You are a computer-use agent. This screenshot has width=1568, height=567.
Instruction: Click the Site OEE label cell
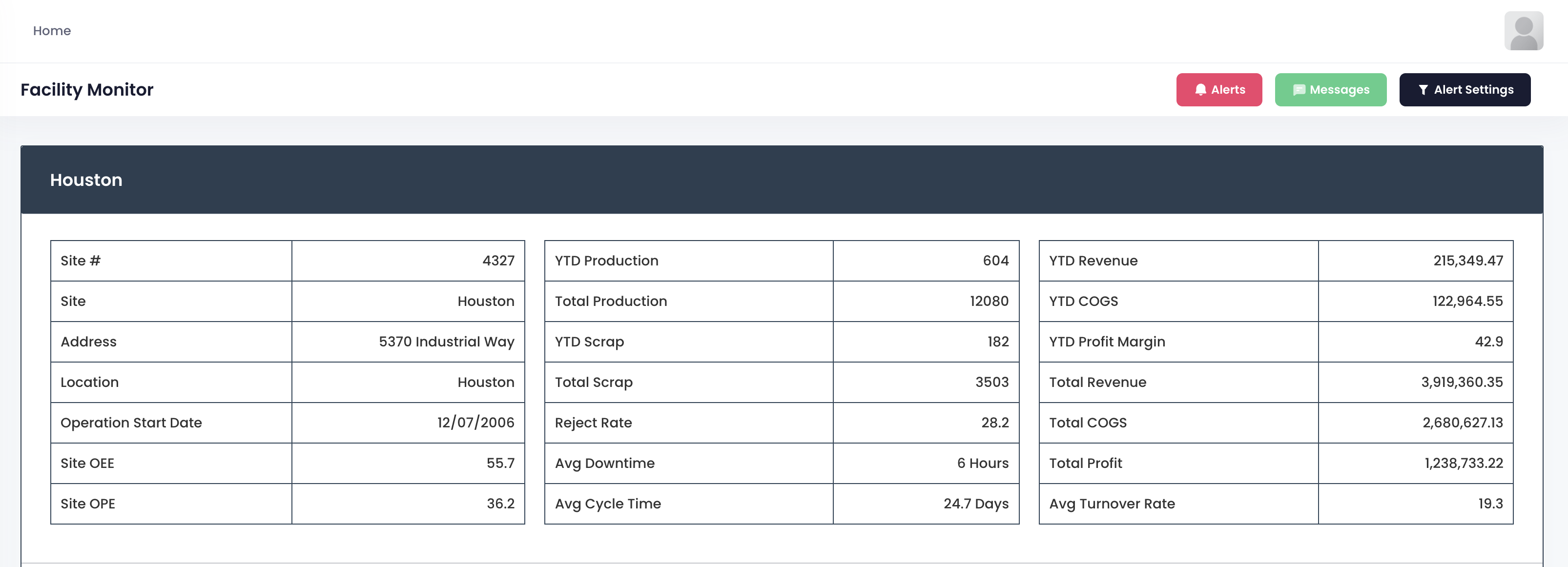click(x=87, y=464)
